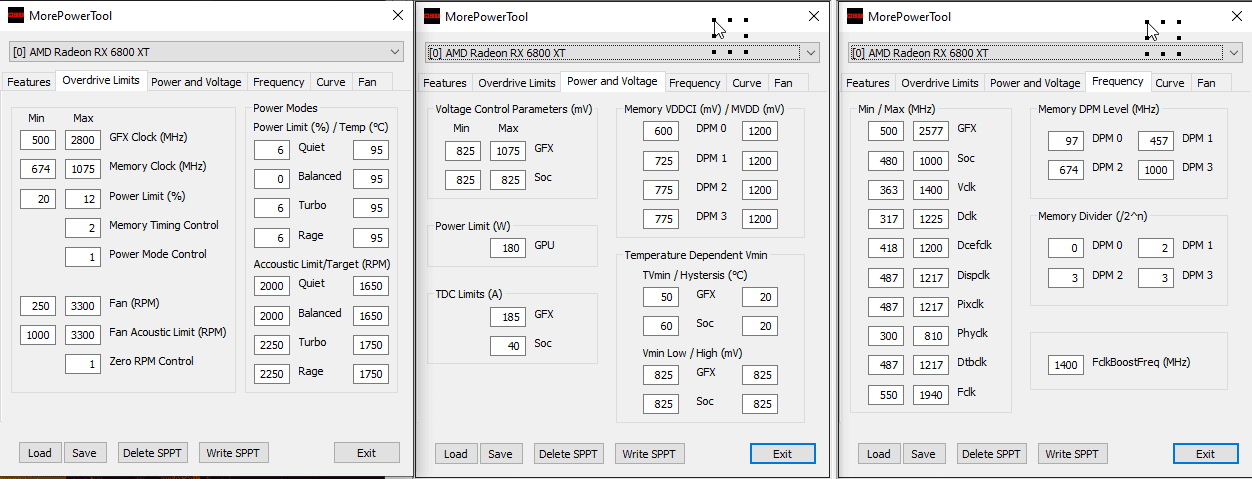Click Vclk max frequency field 1400

coord(931,189)
